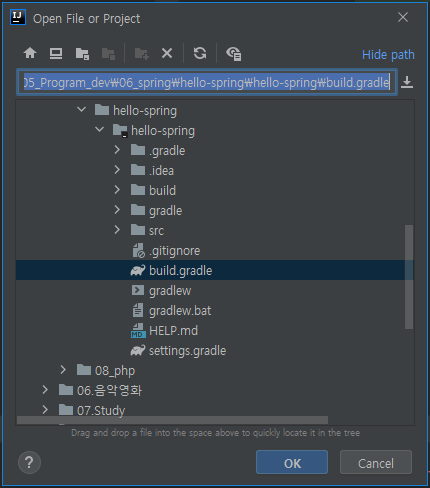Open help with the question mark button

[29, 462]
